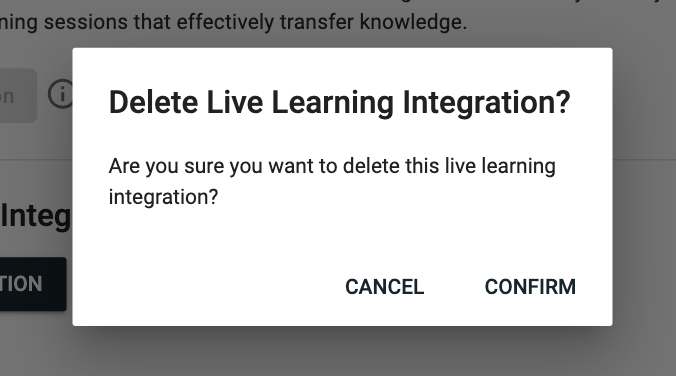Click the CONFIRM button to delete integration
Viewport: 676px width, 376px height.
click(530, 287)
